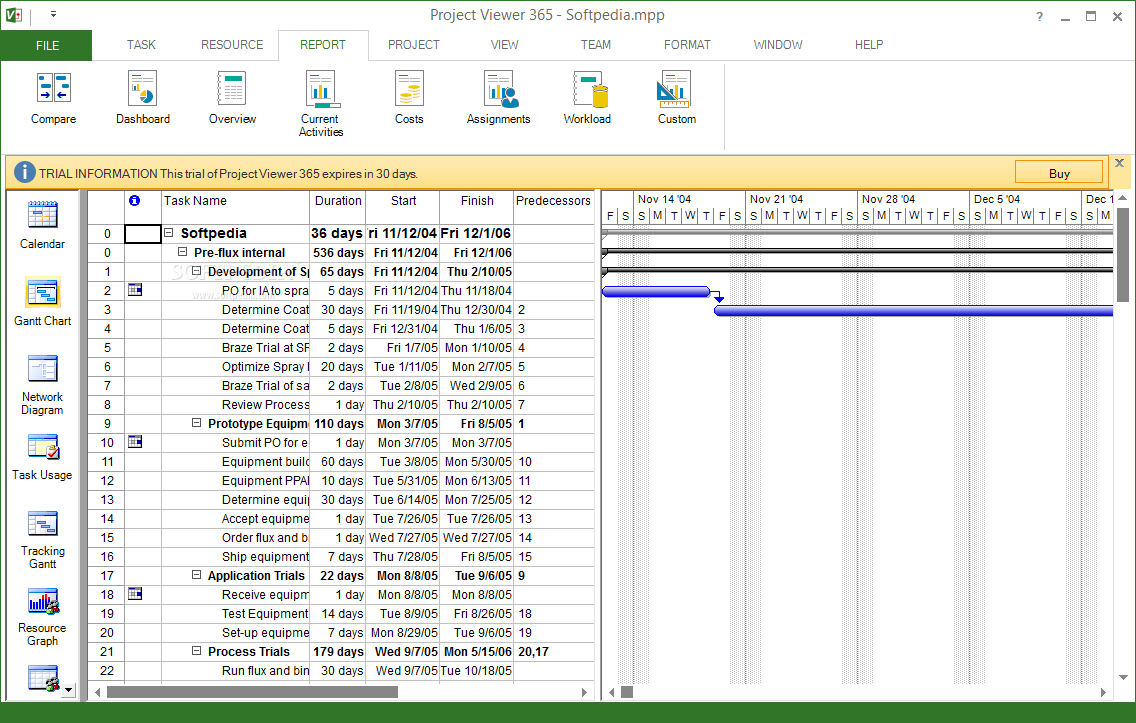Open the Assignments report
Viewport: 1136px width, 723px height.
click(498, 98)
